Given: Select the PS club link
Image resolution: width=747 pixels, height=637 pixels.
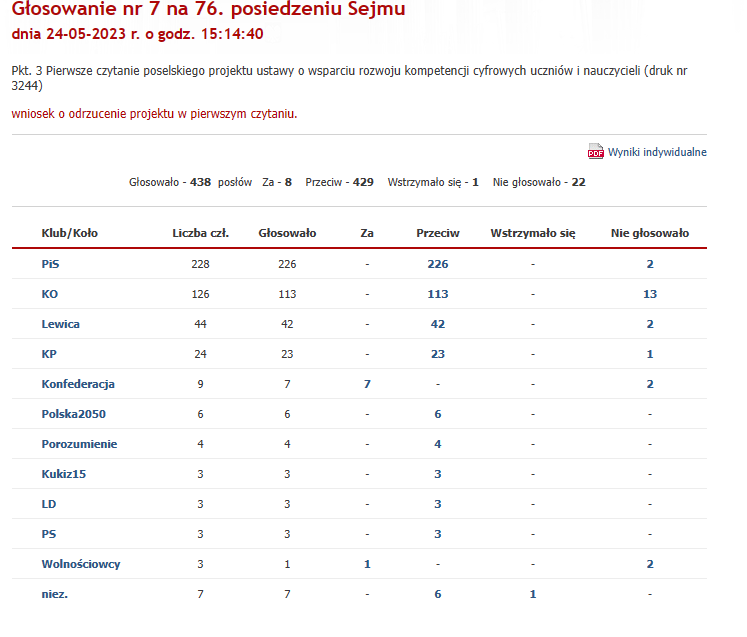Looking at the screenshot, I should [x=49, y=534].
